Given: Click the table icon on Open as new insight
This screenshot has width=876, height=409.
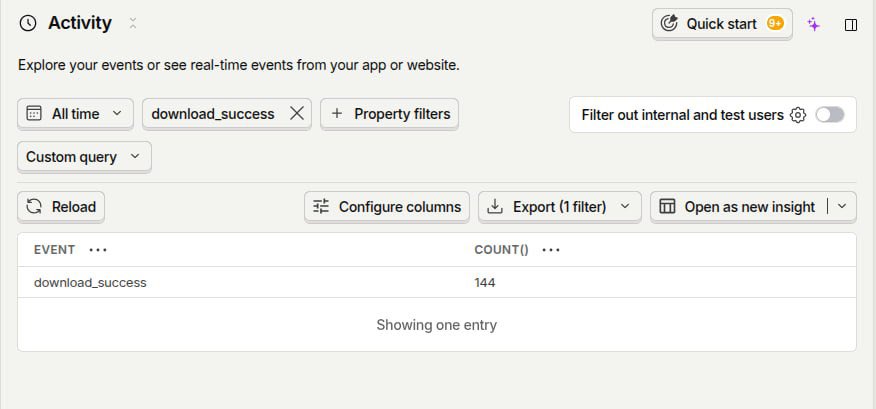Looking at the screenshot, I should pos(667,206).
